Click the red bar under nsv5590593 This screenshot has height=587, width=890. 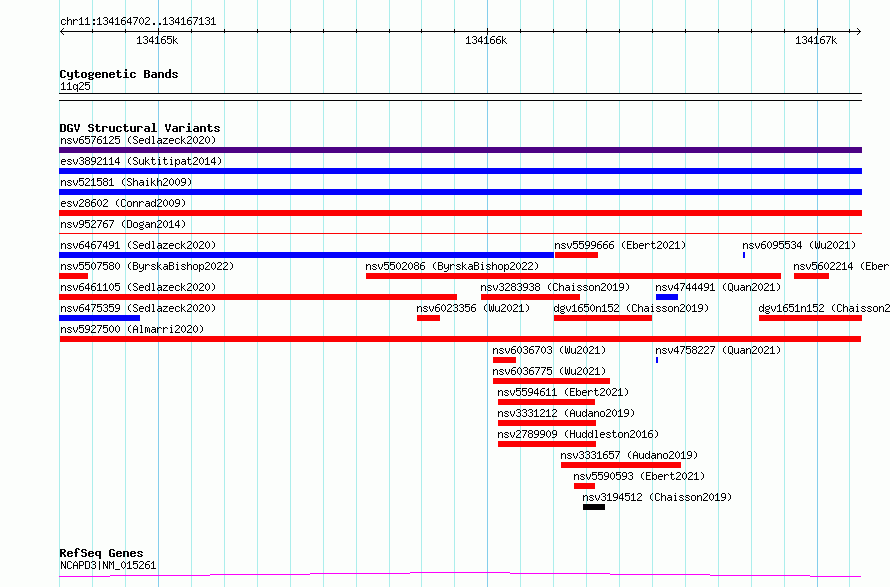click(585, 486)
